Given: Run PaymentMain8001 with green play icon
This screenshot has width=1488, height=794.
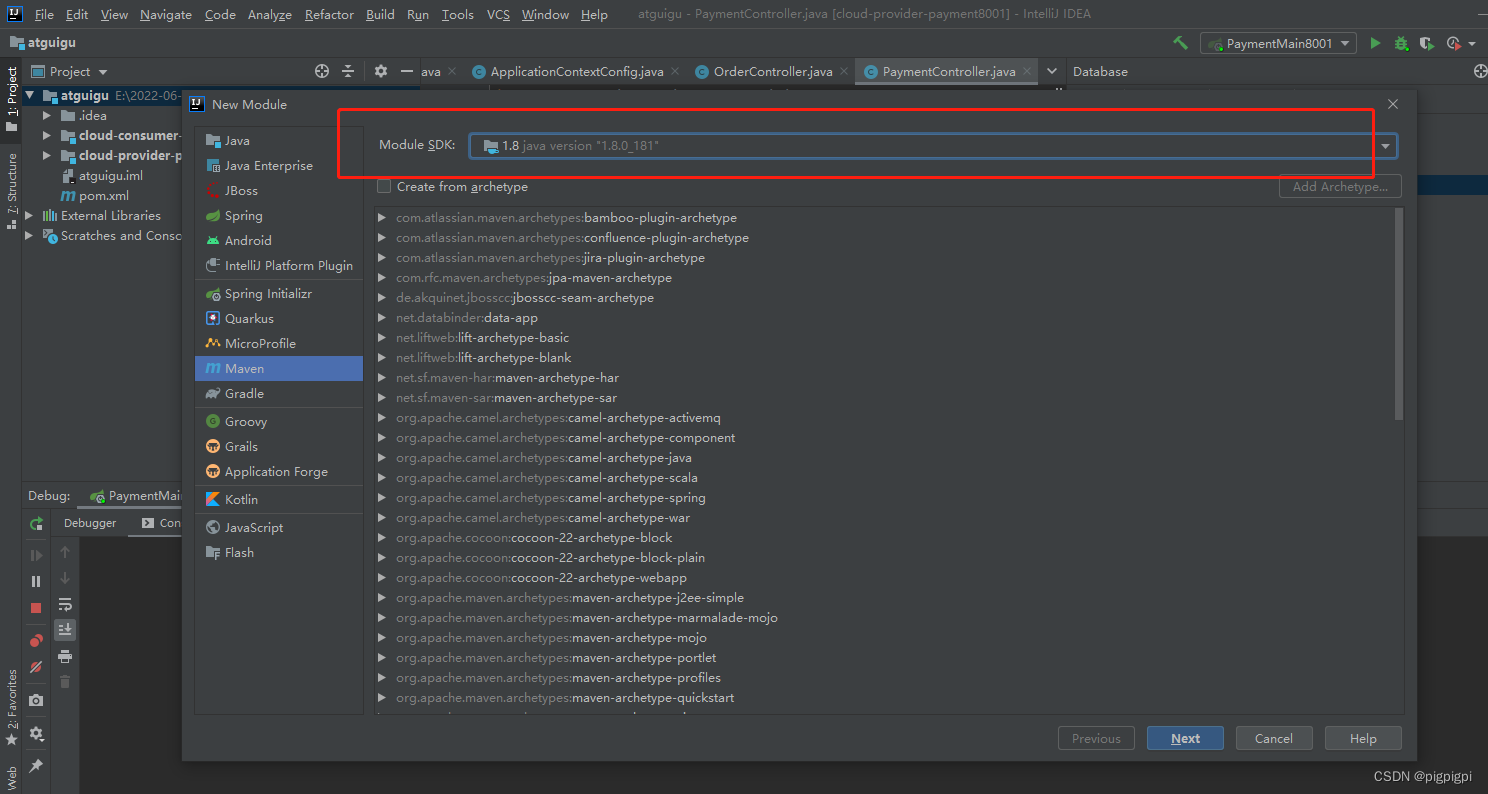Looking at the screenshot, I should tap(1376, 43).
